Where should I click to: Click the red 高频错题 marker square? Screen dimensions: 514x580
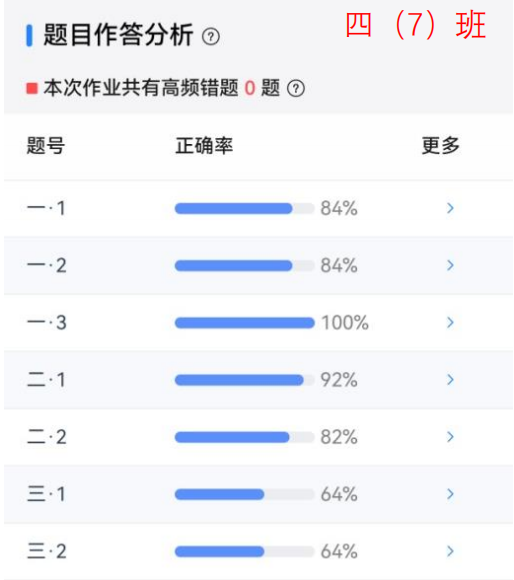(x=32, y=88)
